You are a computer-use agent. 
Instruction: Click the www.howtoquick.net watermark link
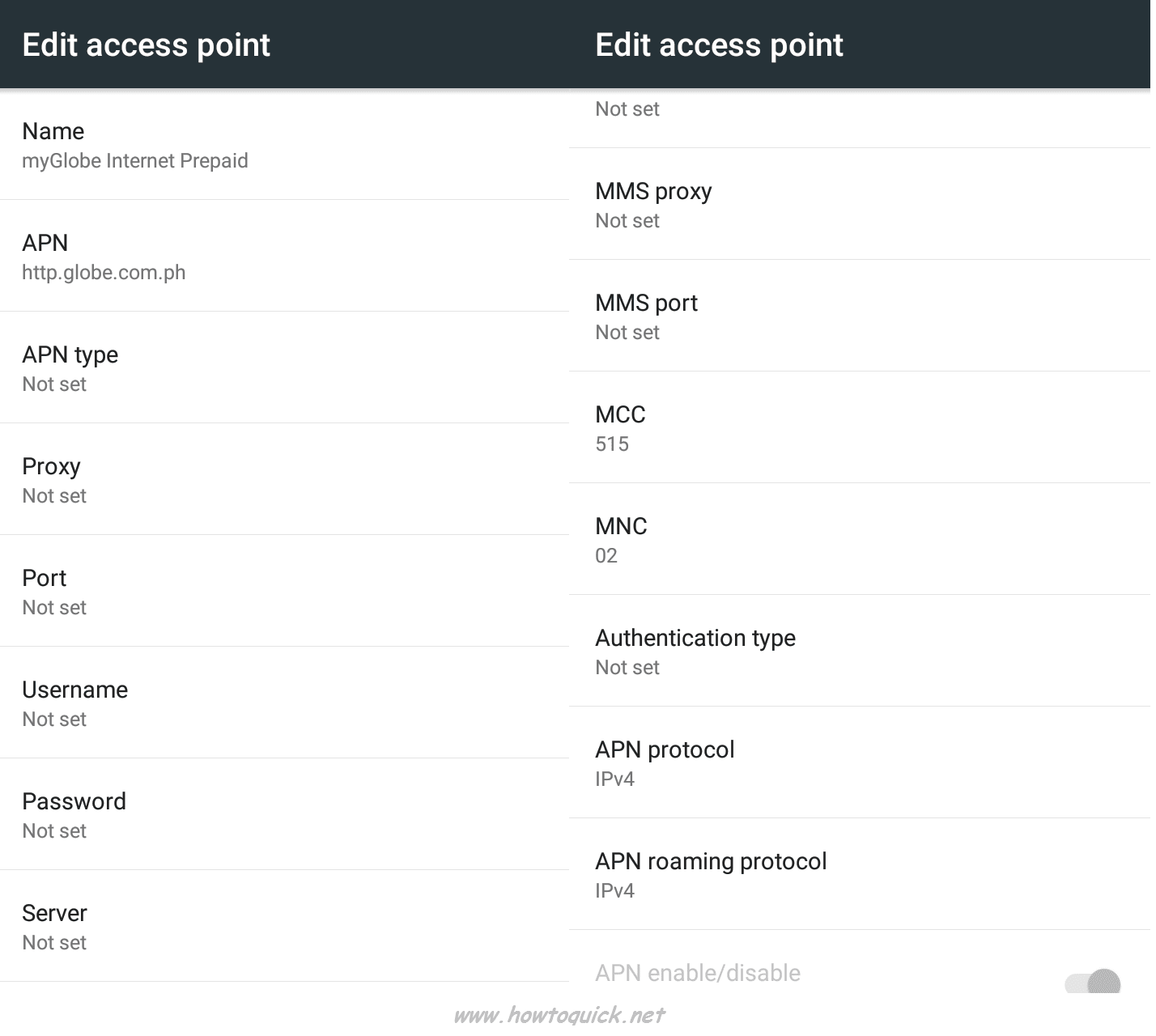coord(559,1014)
